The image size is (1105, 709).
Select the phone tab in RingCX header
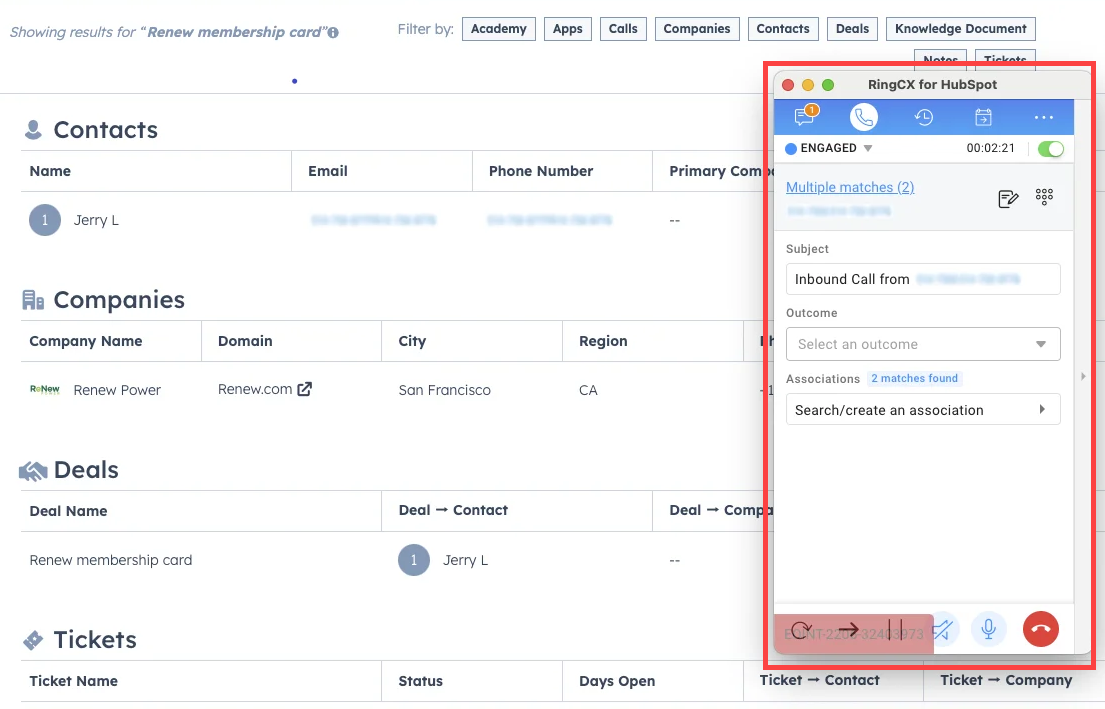(x=863, y=117)
